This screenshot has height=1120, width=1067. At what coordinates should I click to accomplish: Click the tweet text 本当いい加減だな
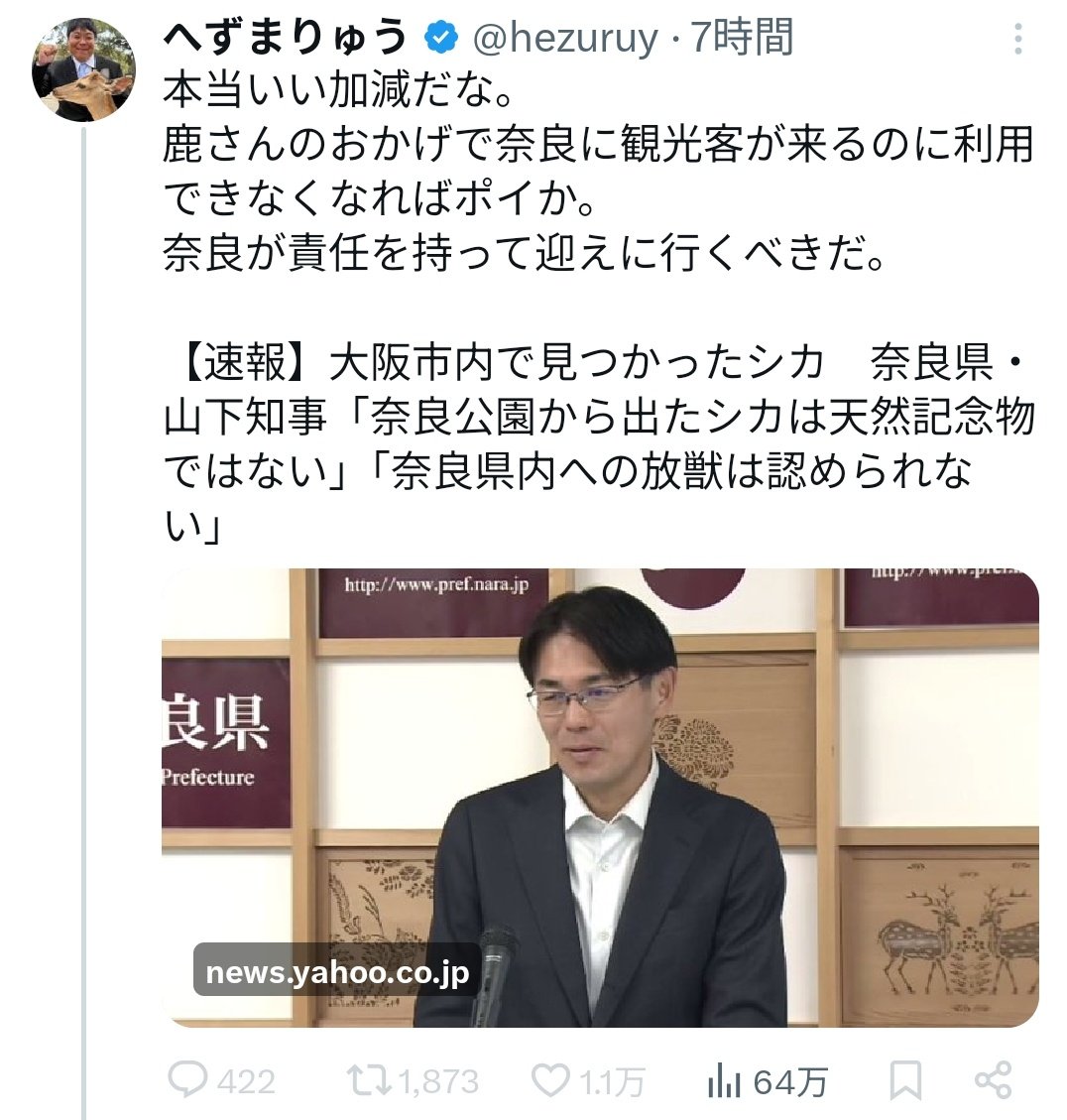tap(338, 91)
